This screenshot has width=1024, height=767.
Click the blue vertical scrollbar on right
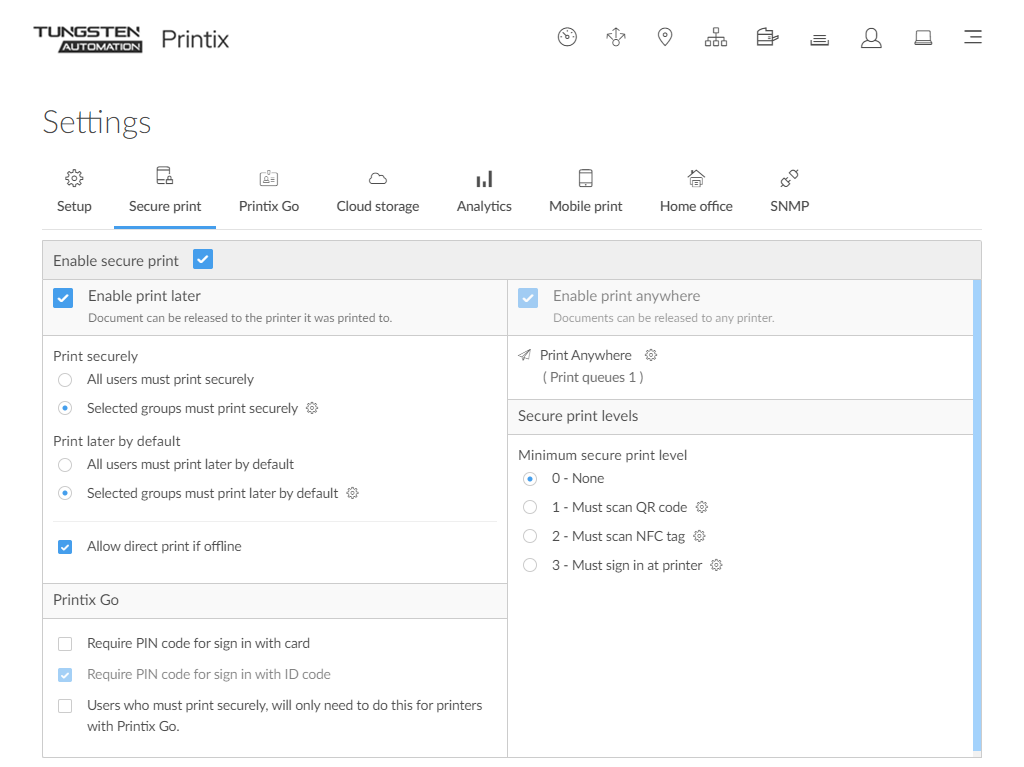coord(977,515)
